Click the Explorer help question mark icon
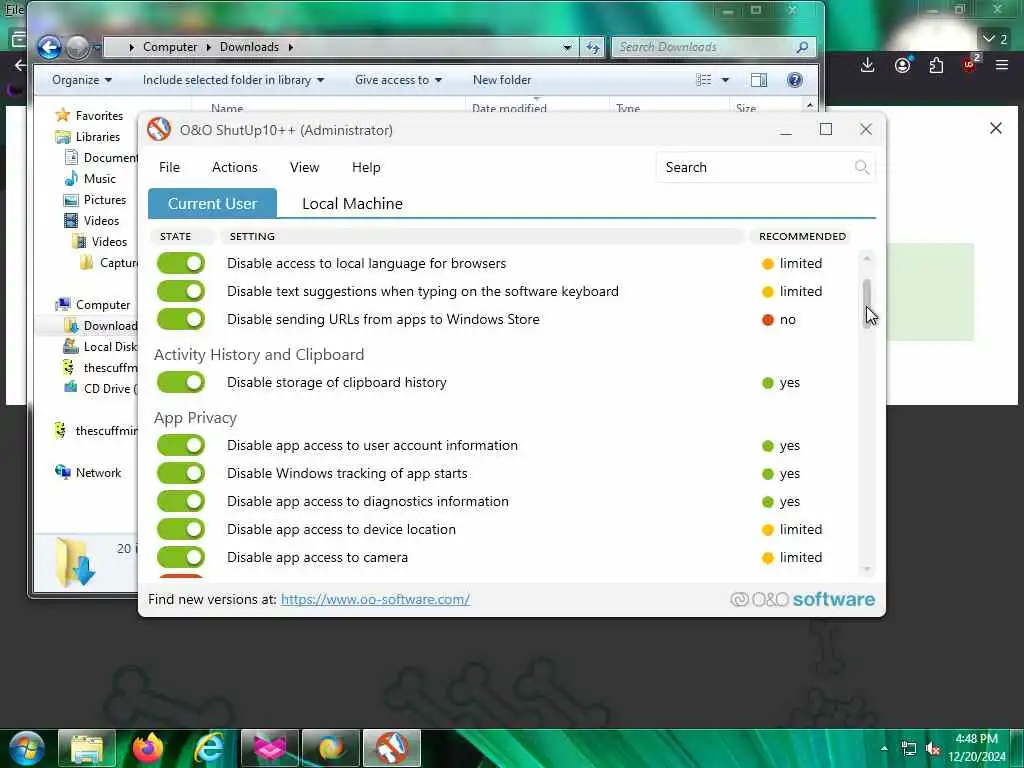The height and width of the screenshot is (768, 1024). 795,80
